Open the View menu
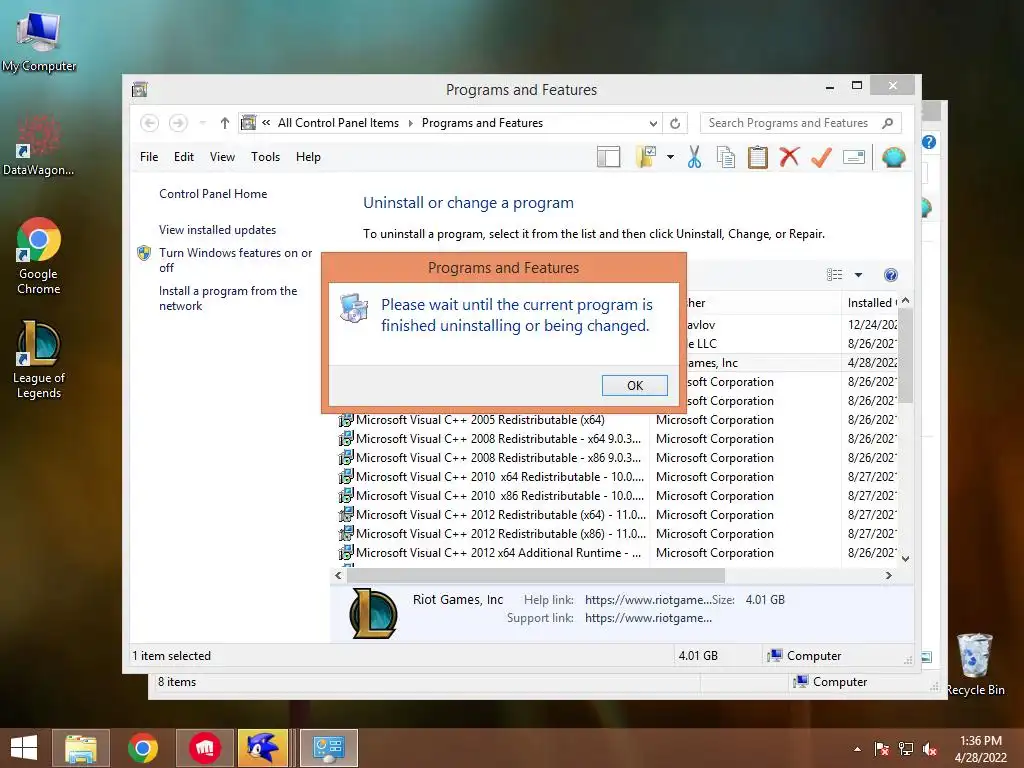 point(222,157)
